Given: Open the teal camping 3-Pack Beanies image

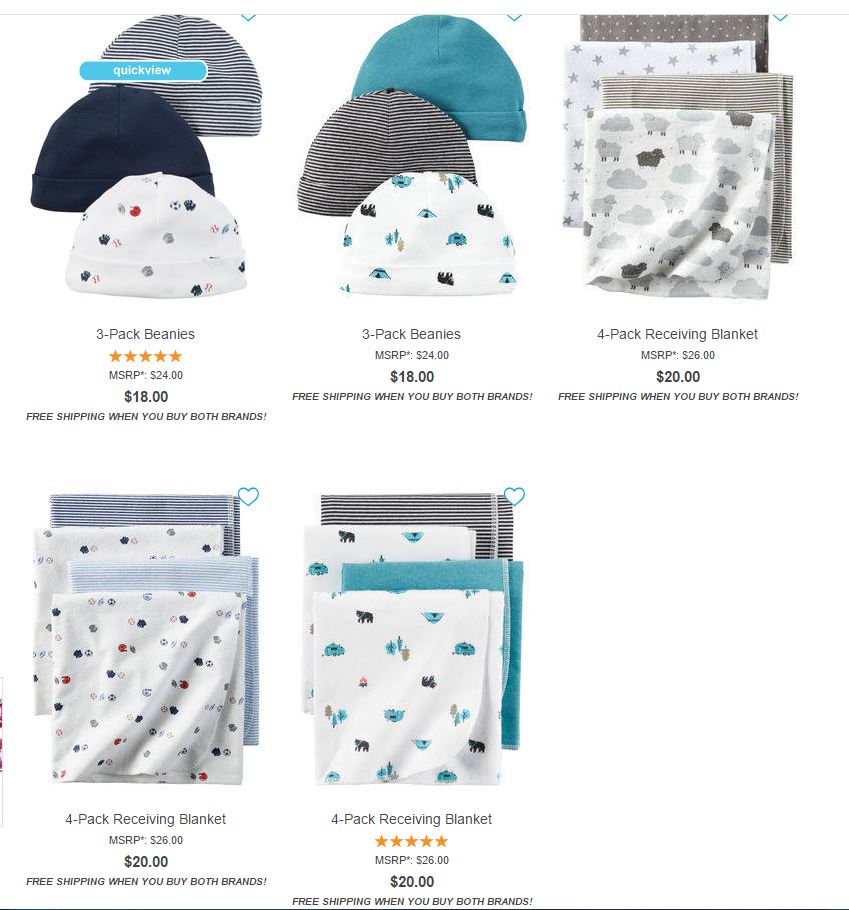Looking at the screenshot, I should click(411, 155).
